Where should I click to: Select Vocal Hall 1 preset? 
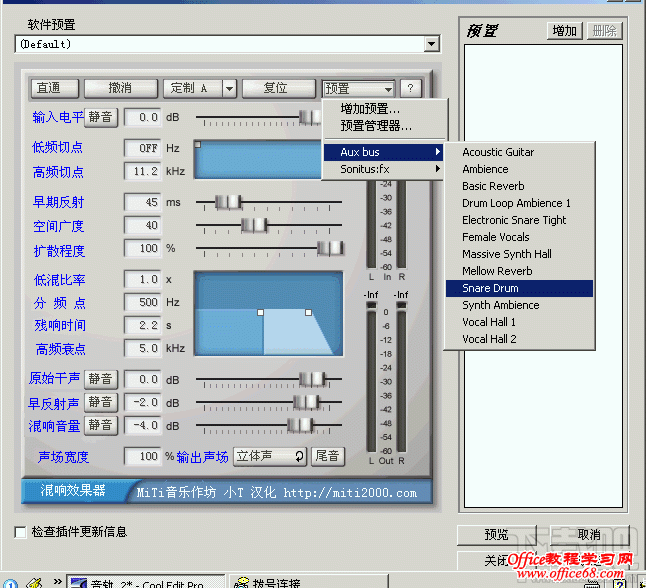tap(519, 322)
